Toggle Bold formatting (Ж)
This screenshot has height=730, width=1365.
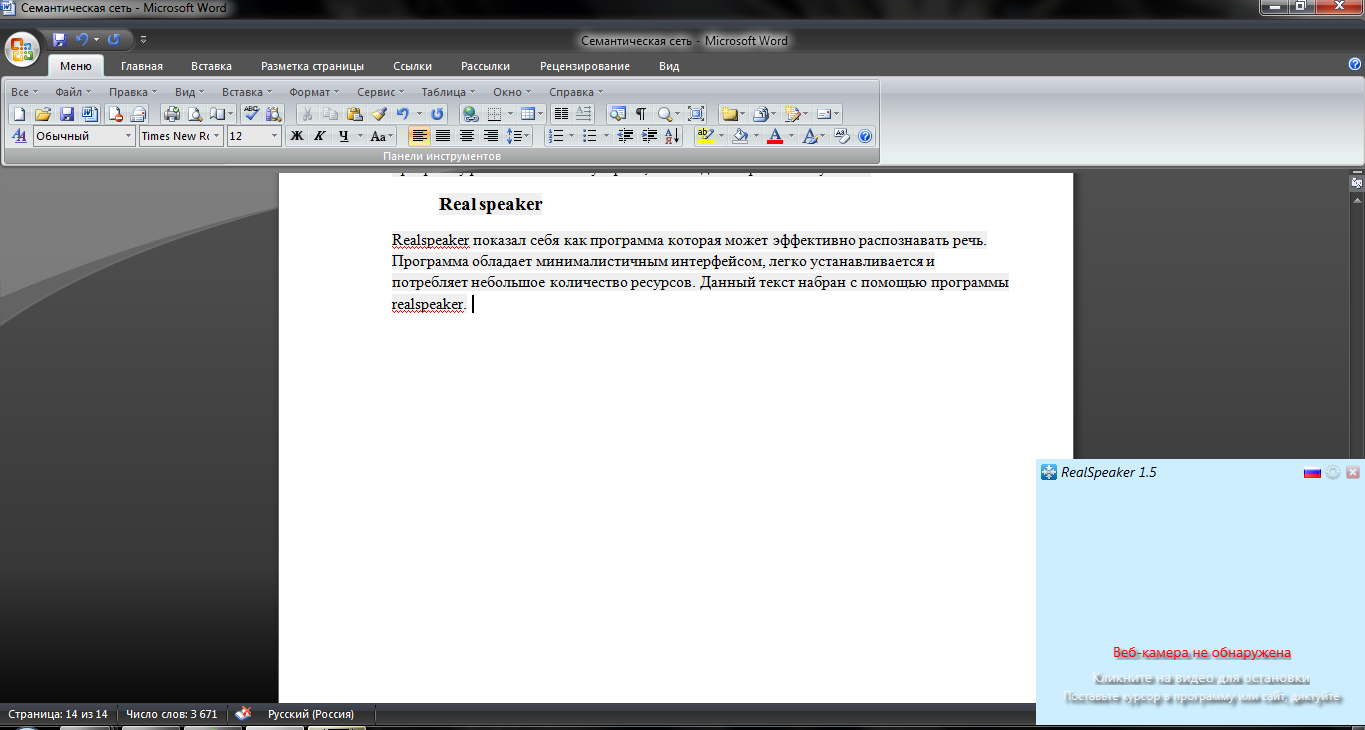(x=296, y=136)
